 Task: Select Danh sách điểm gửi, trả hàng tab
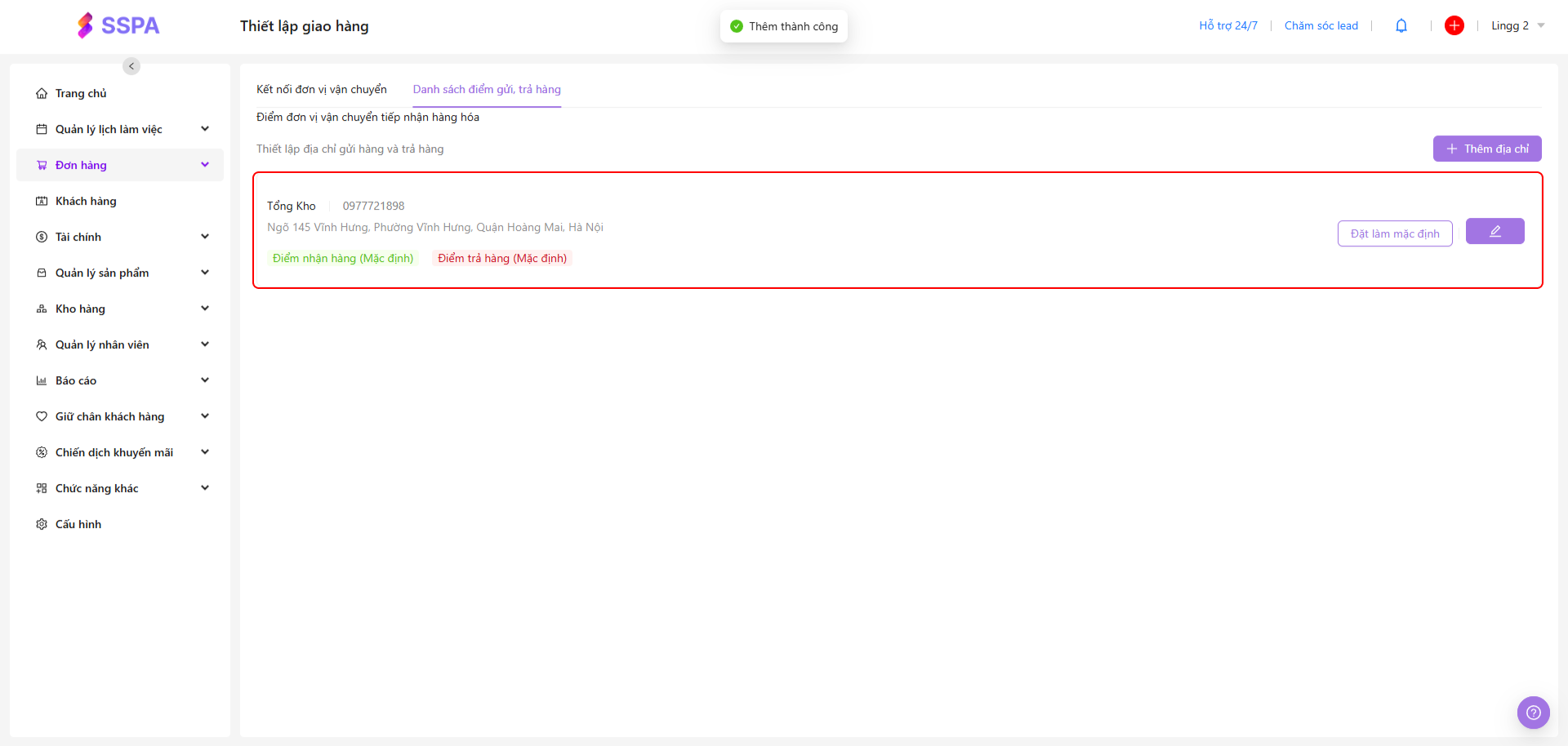pos(487,90)
